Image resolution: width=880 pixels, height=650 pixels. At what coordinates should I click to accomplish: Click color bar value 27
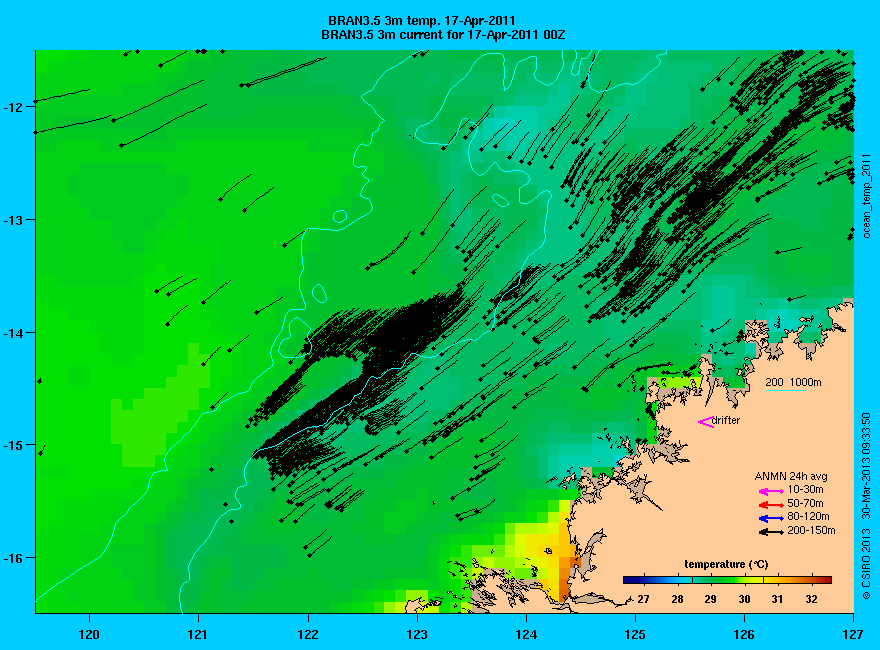(x=643, y=599)
